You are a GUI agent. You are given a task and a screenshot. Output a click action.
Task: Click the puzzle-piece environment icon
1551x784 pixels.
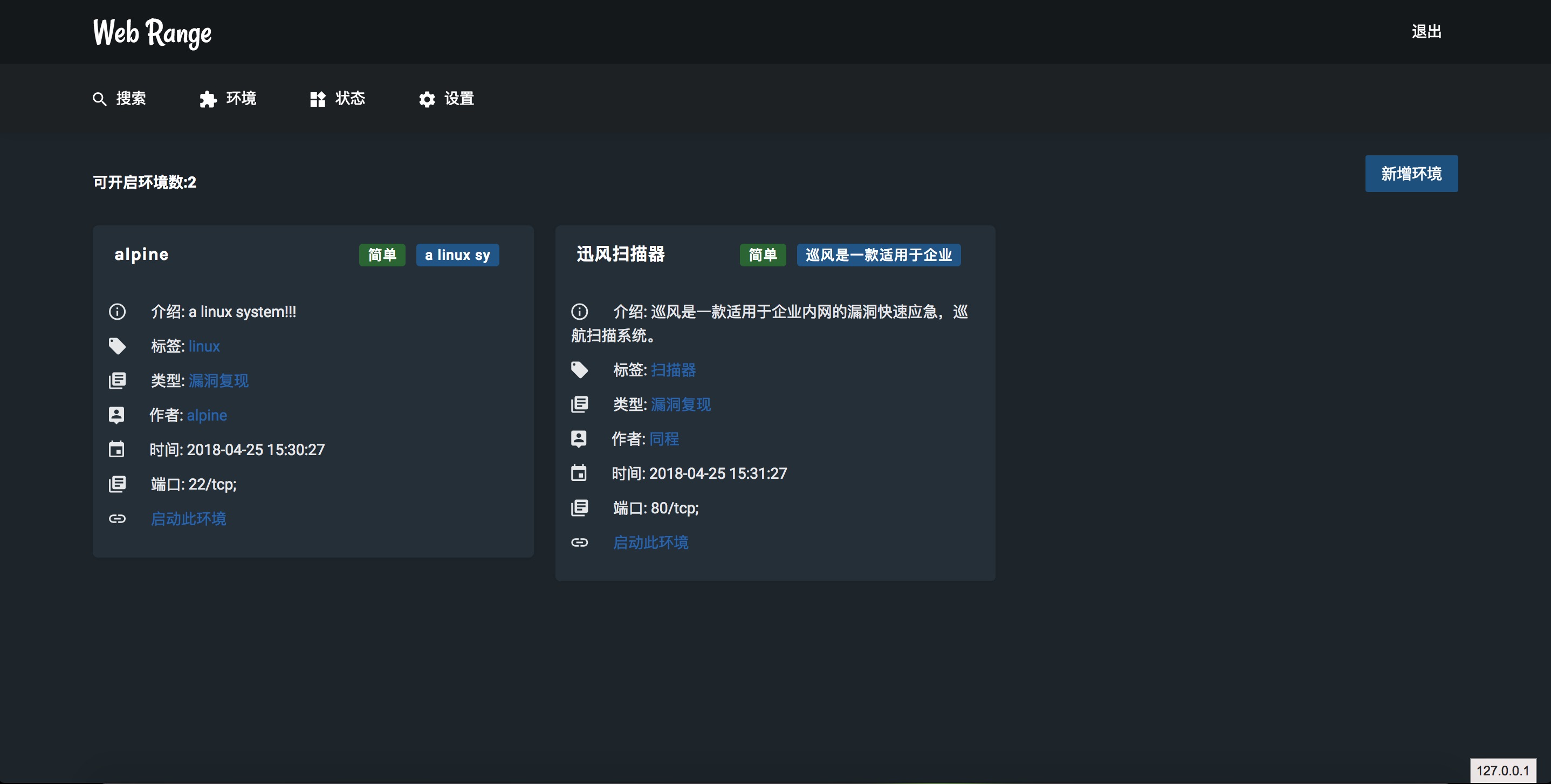208,99
